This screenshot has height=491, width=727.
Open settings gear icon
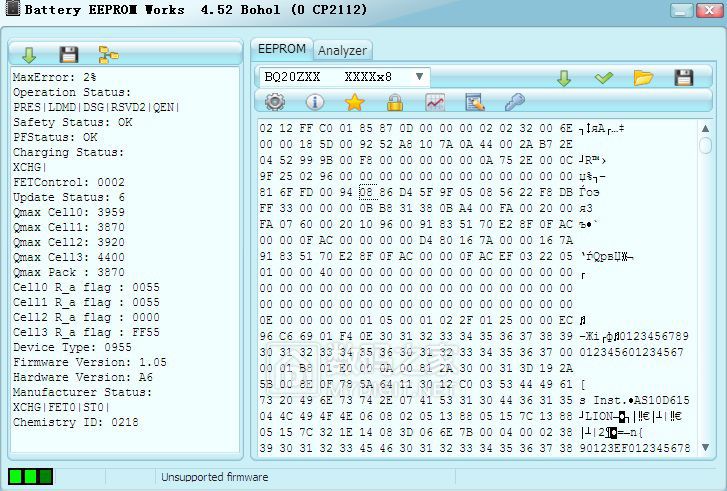click(275, 102)
